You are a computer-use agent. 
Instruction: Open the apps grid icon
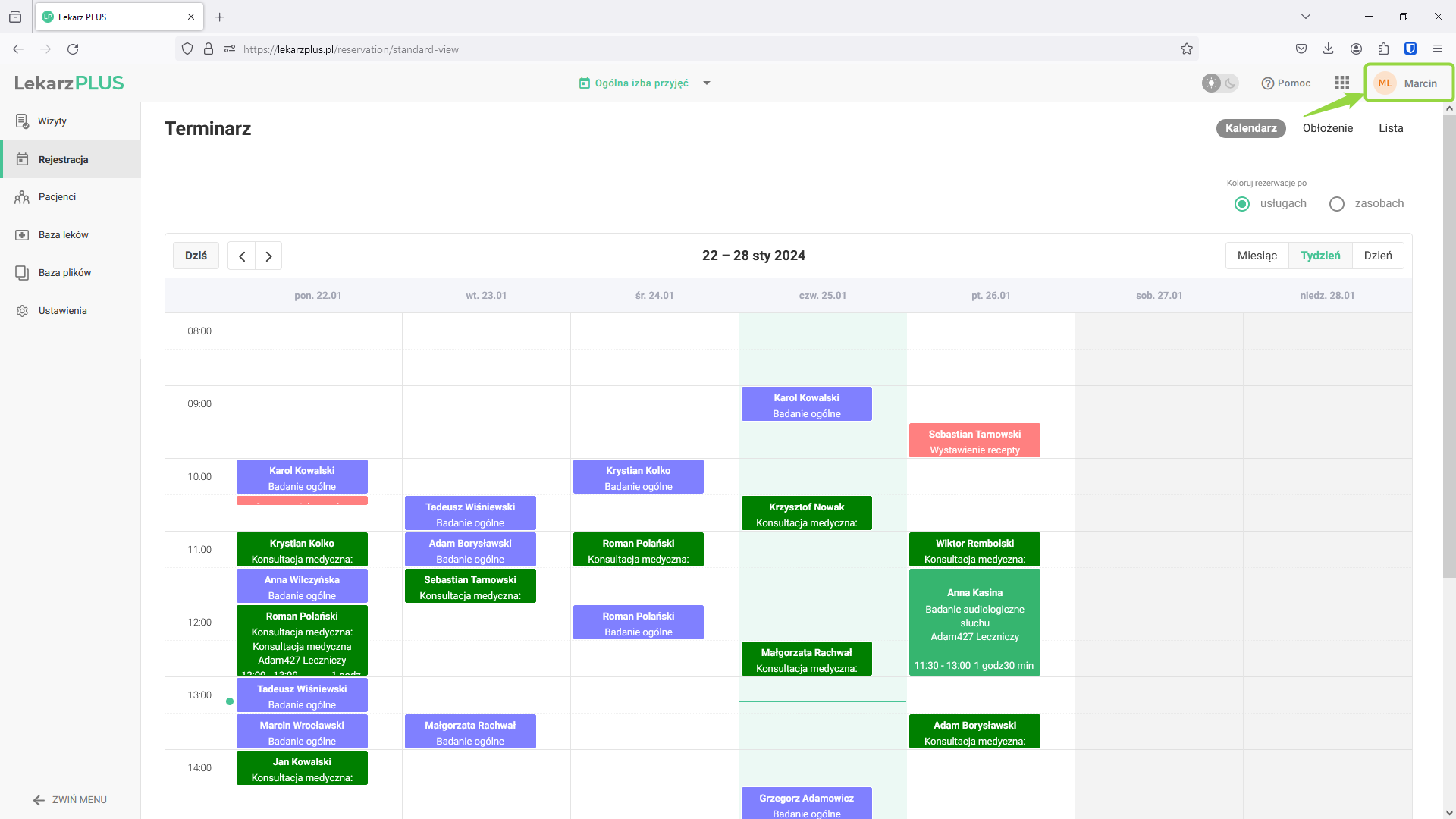click(1341, 83)
